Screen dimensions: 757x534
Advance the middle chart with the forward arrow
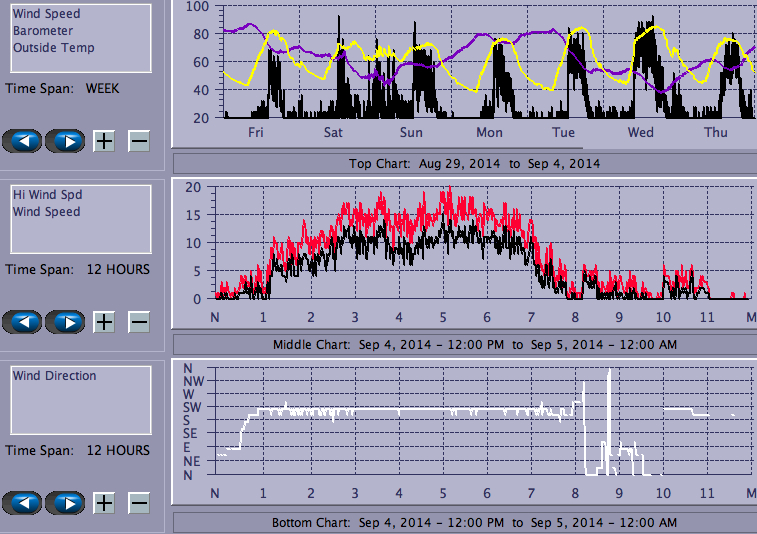pyautogui.click(x=66, y=321)
